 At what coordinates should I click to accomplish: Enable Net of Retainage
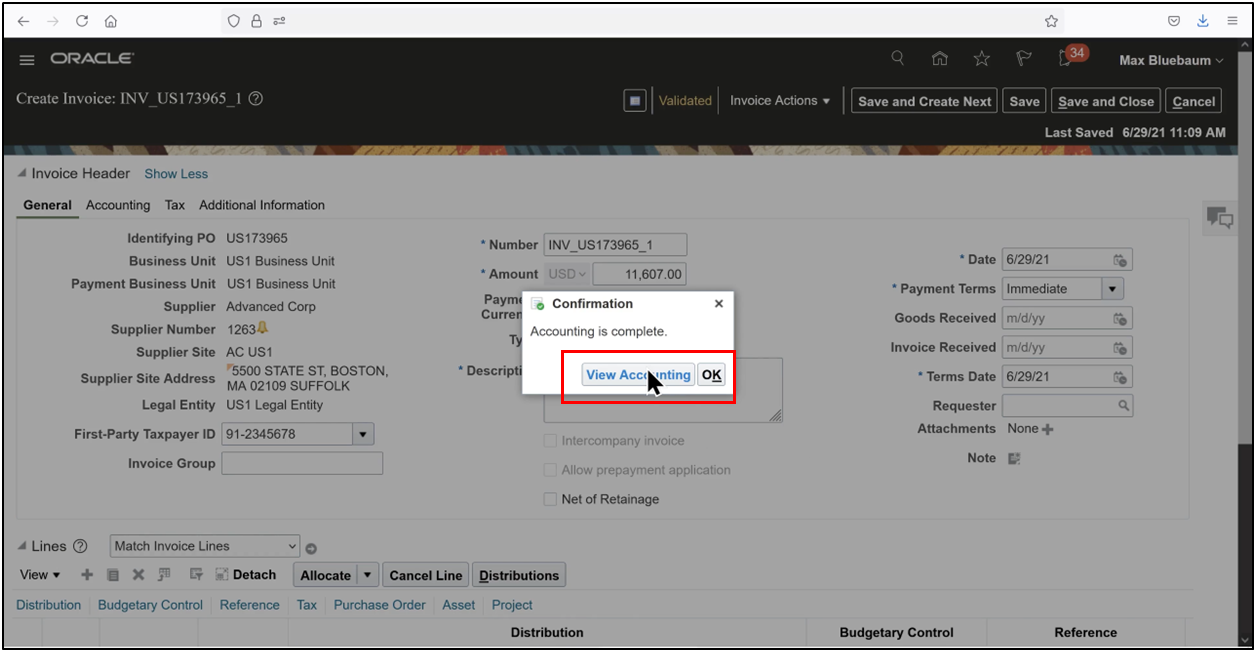point(550,499)
